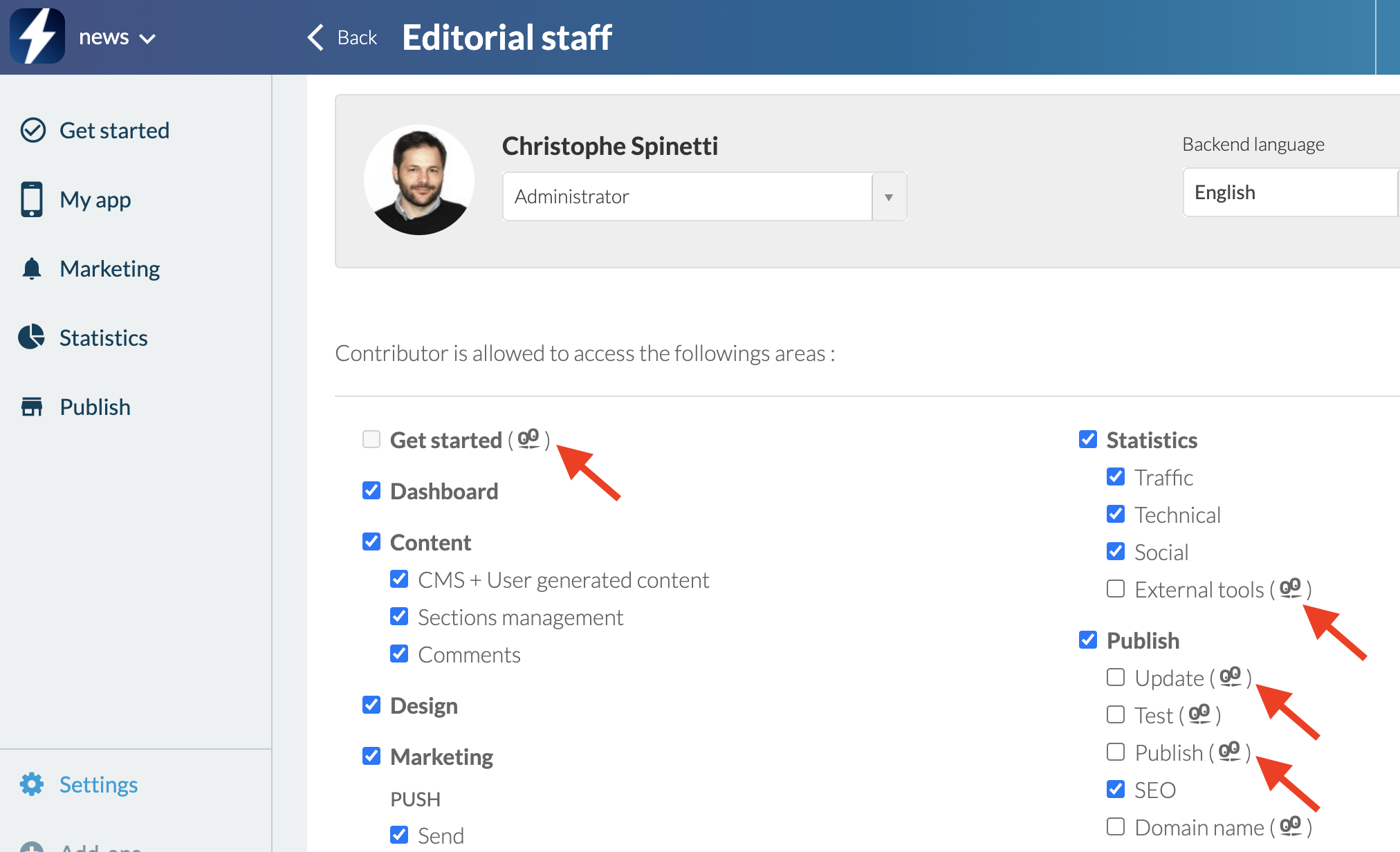Click the Publish storefront icon
Screen dimensions: 1400x852
[x=32, y=407]
